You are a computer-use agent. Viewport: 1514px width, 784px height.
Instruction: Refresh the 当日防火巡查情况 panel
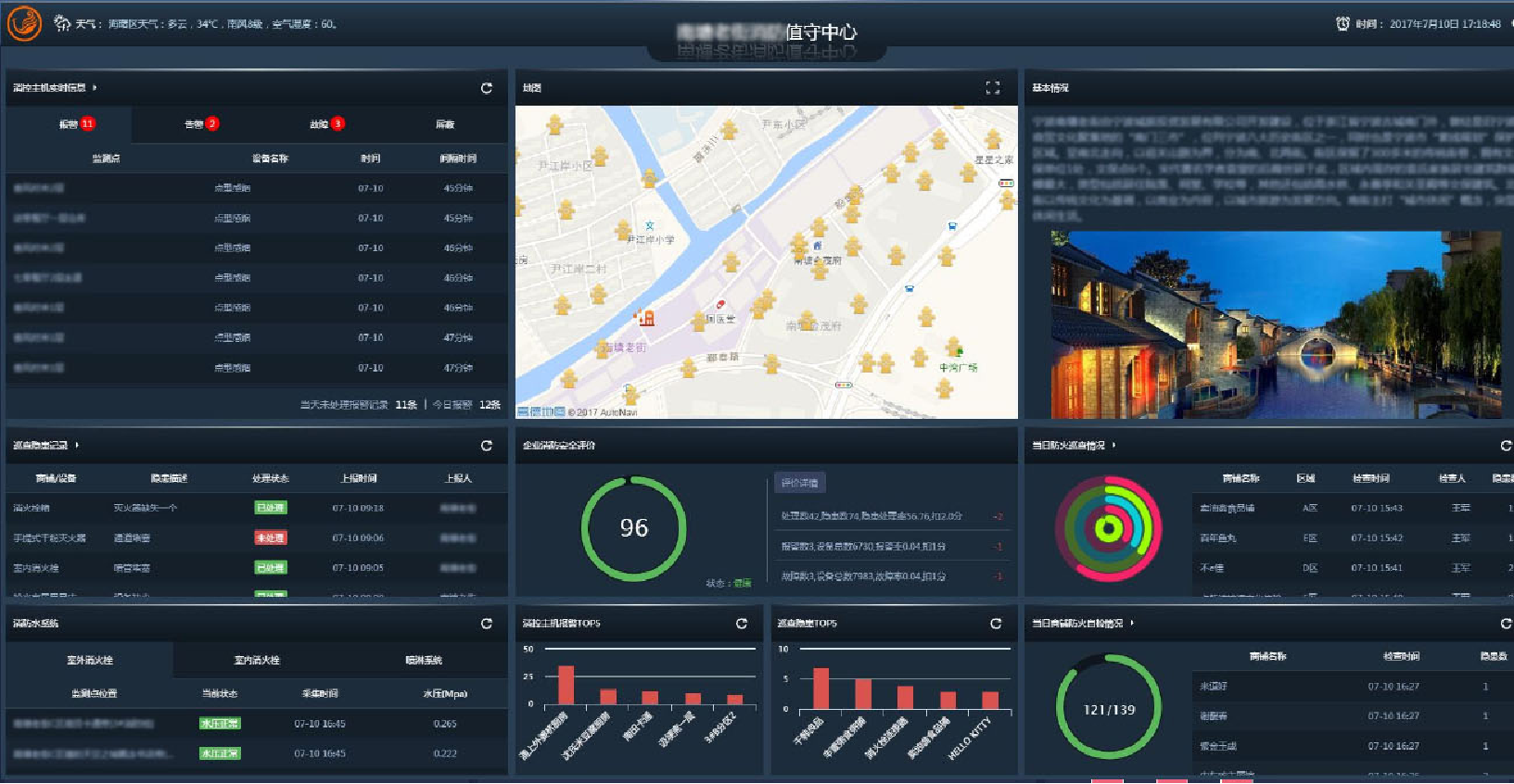1506,446
